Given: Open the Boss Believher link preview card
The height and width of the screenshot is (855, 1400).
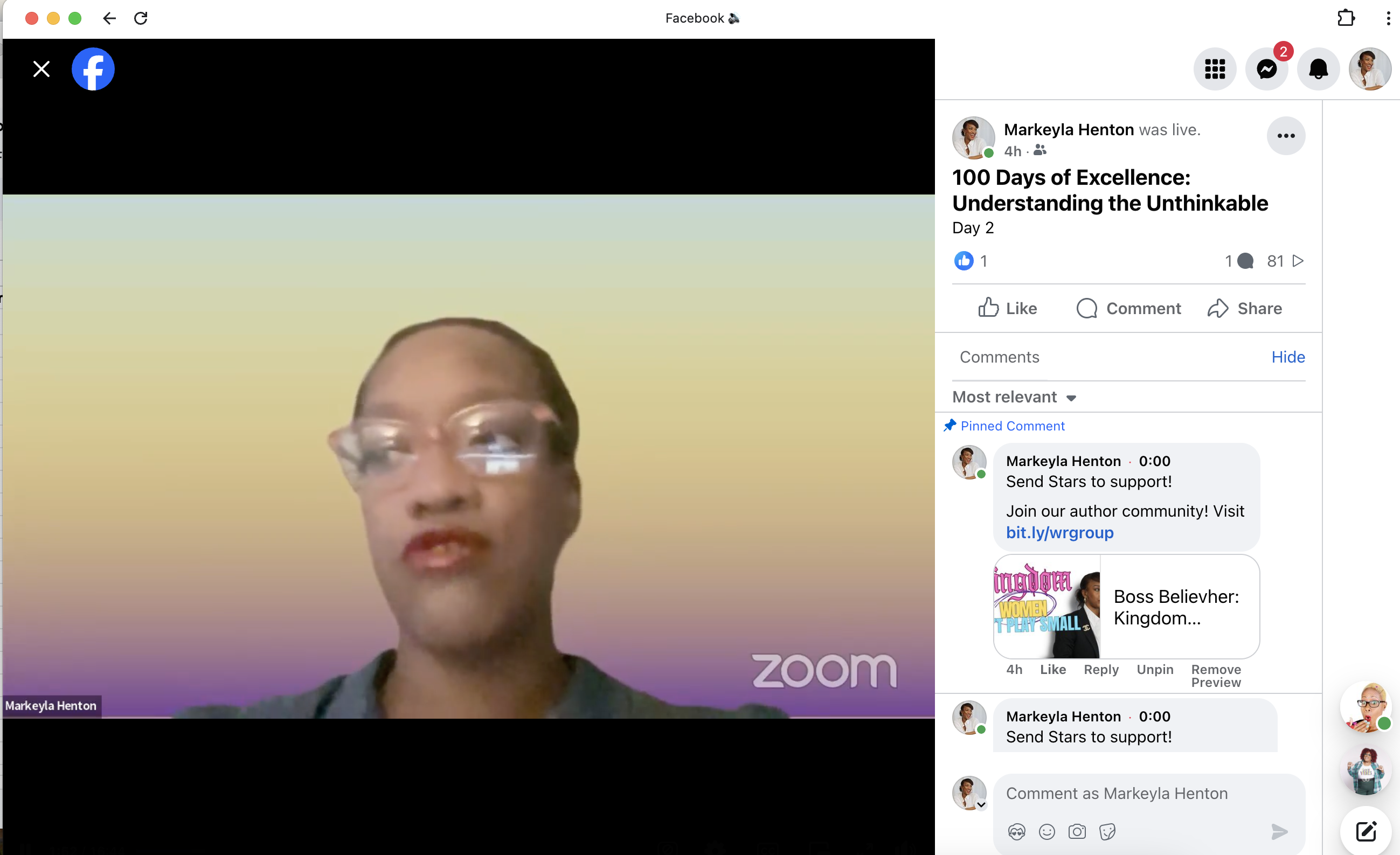Looking at the screenshot, I should pos(1126,607).
